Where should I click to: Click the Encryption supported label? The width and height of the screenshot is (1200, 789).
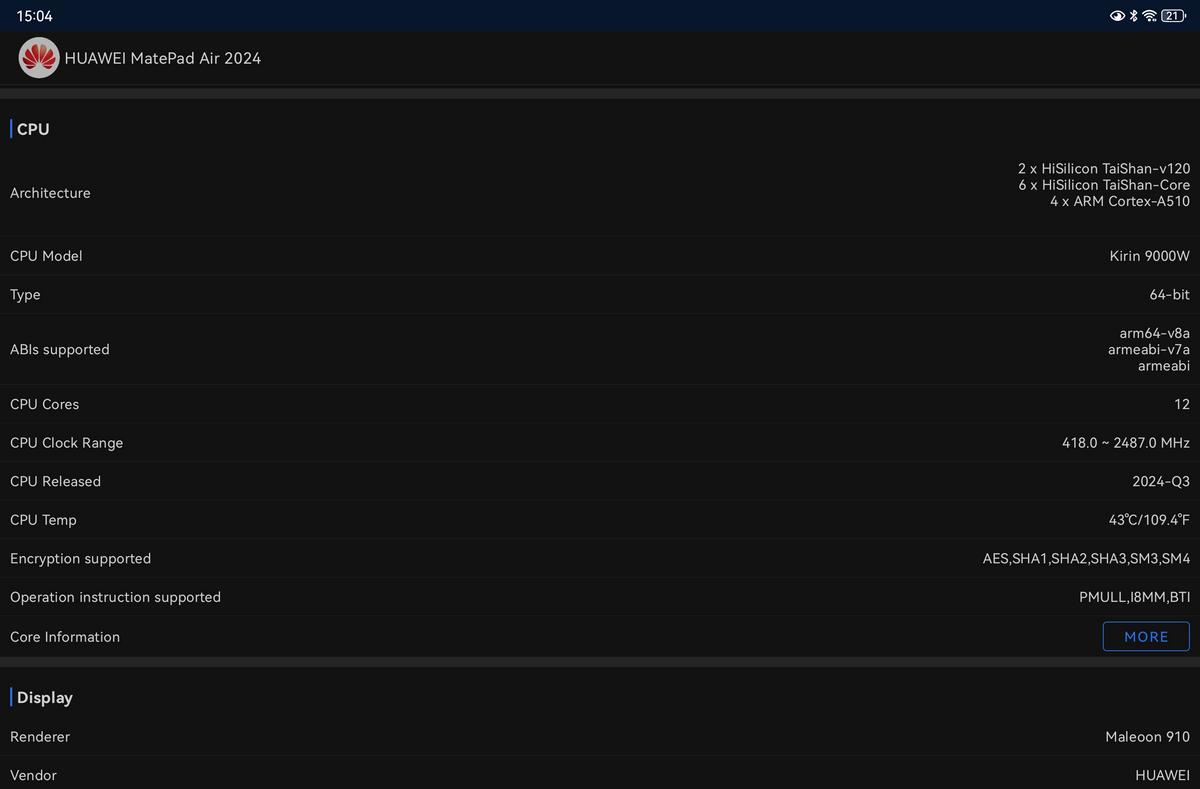pyautogui.click(x=81, y=559)
